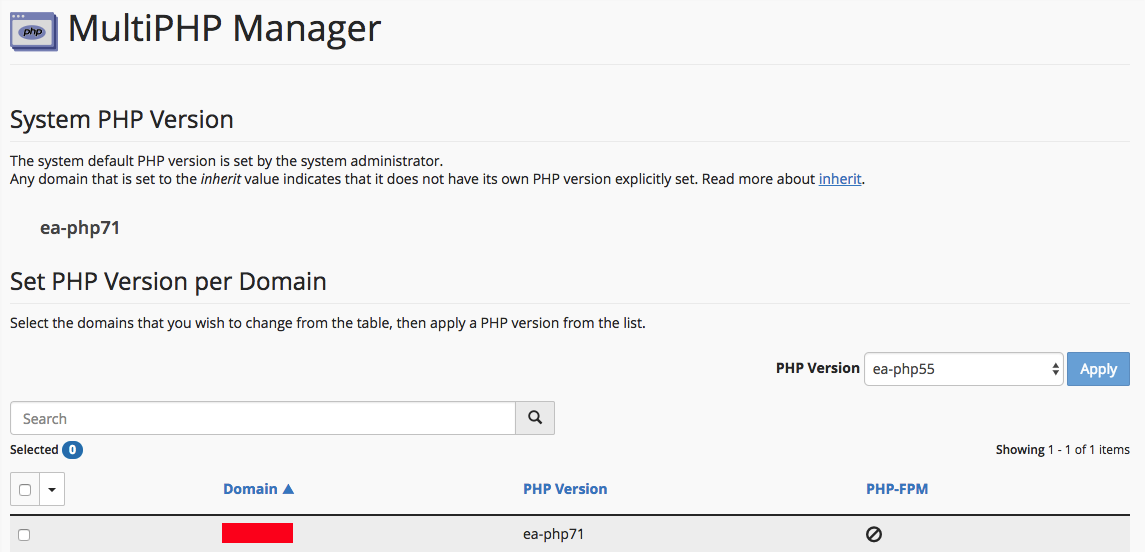Click the MultiPHP Manager PHP logo icon
Image resolution: width=1145 pixels, height=552 pixels.
33,29
